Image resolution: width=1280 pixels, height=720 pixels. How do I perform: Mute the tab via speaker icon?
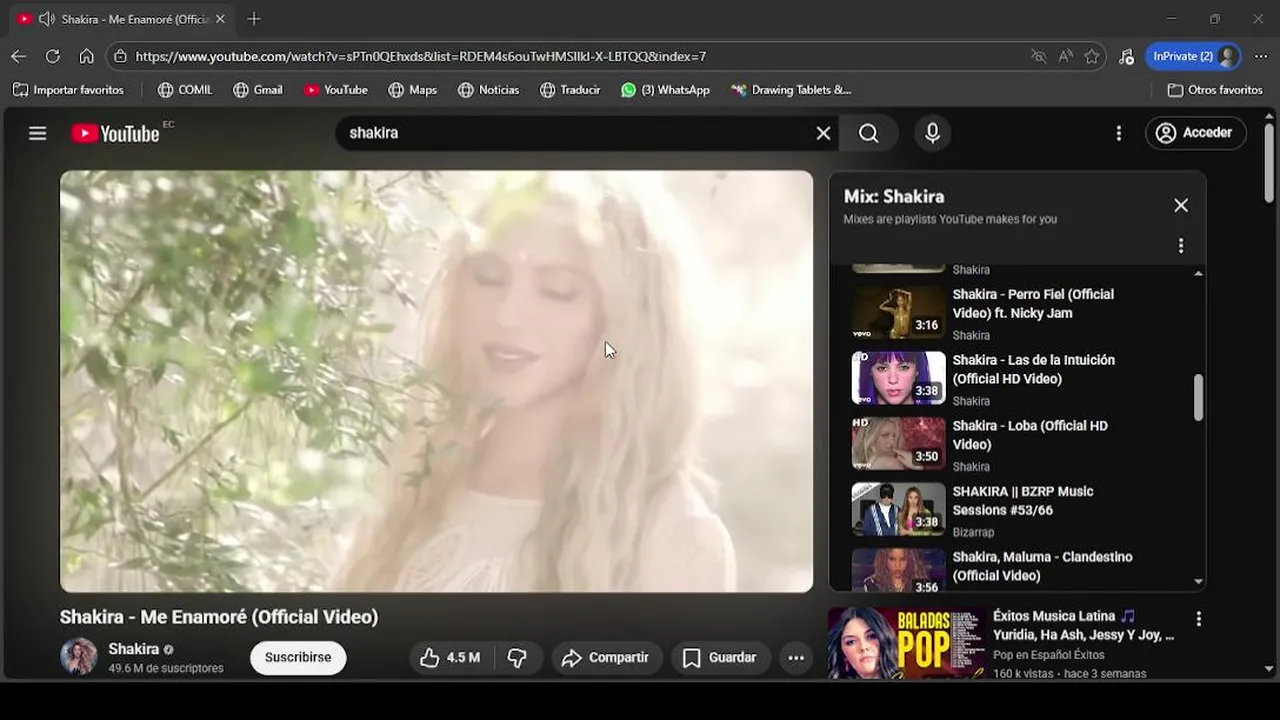point(46,19)
